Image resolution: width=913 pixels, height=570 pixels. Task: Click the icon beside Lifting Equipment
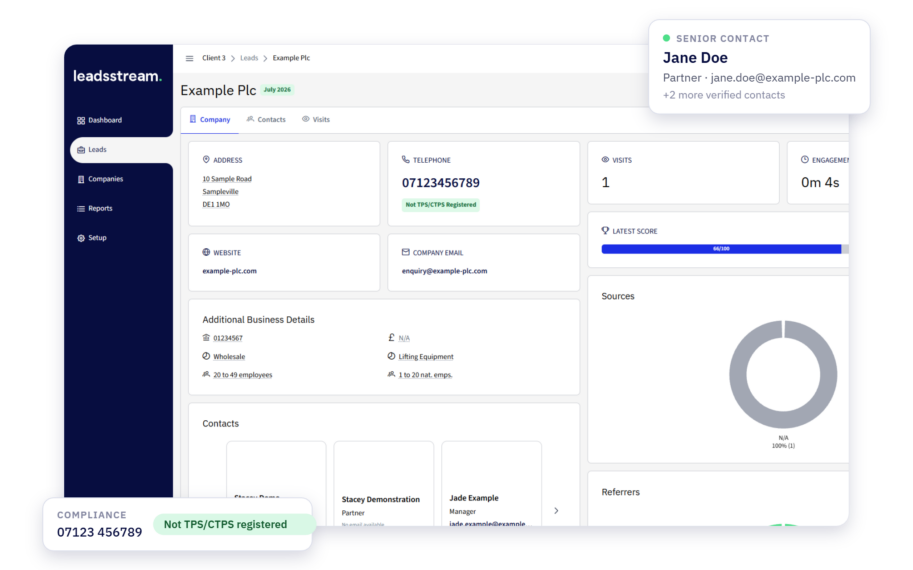pyautogui.click(x=391, y=356)
